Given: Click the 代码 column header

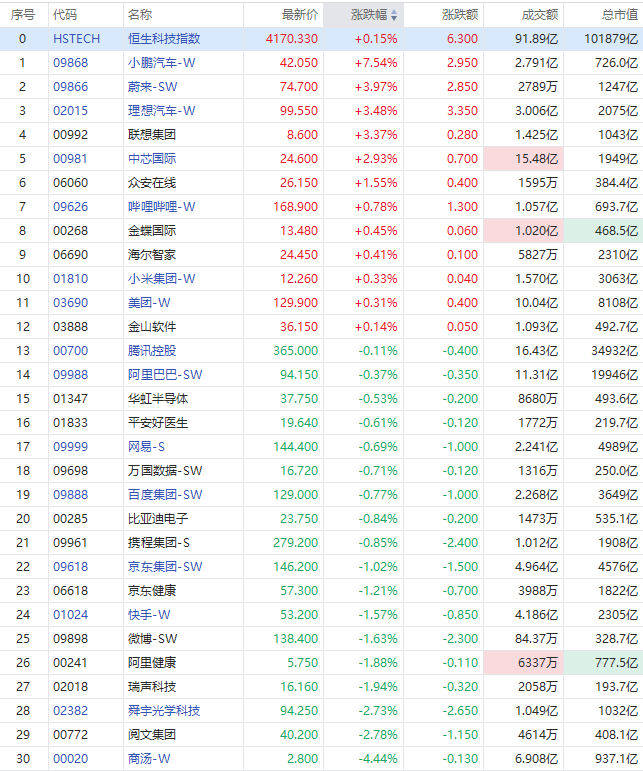Looking at the screenshot, I should [x=65, y=15].
